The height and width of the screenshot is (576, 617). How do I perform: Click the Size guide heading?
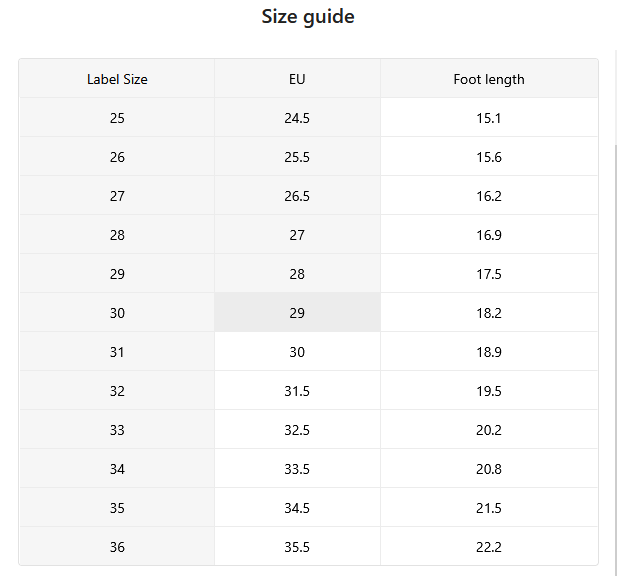pos(308,17)
